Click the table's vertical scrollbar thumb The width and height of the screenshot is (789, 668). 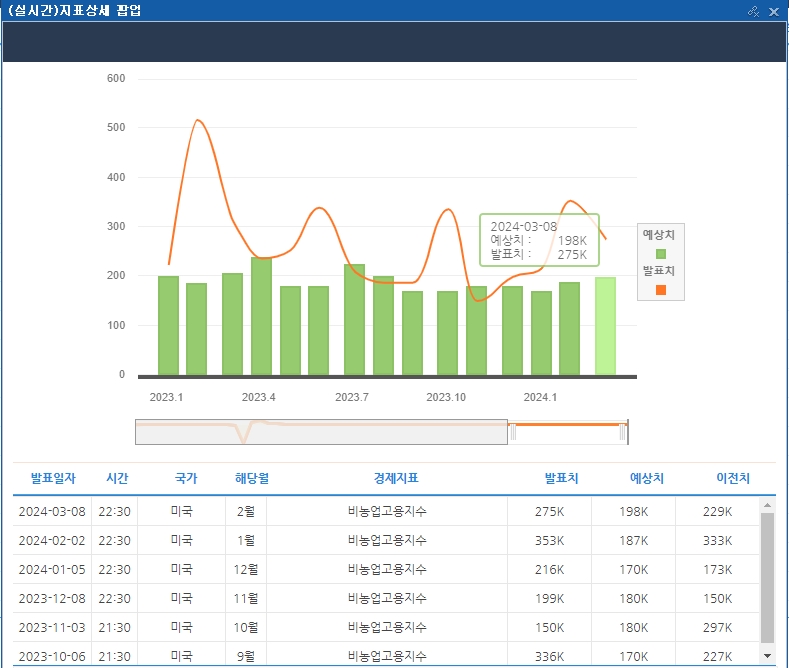pos(767,580)
